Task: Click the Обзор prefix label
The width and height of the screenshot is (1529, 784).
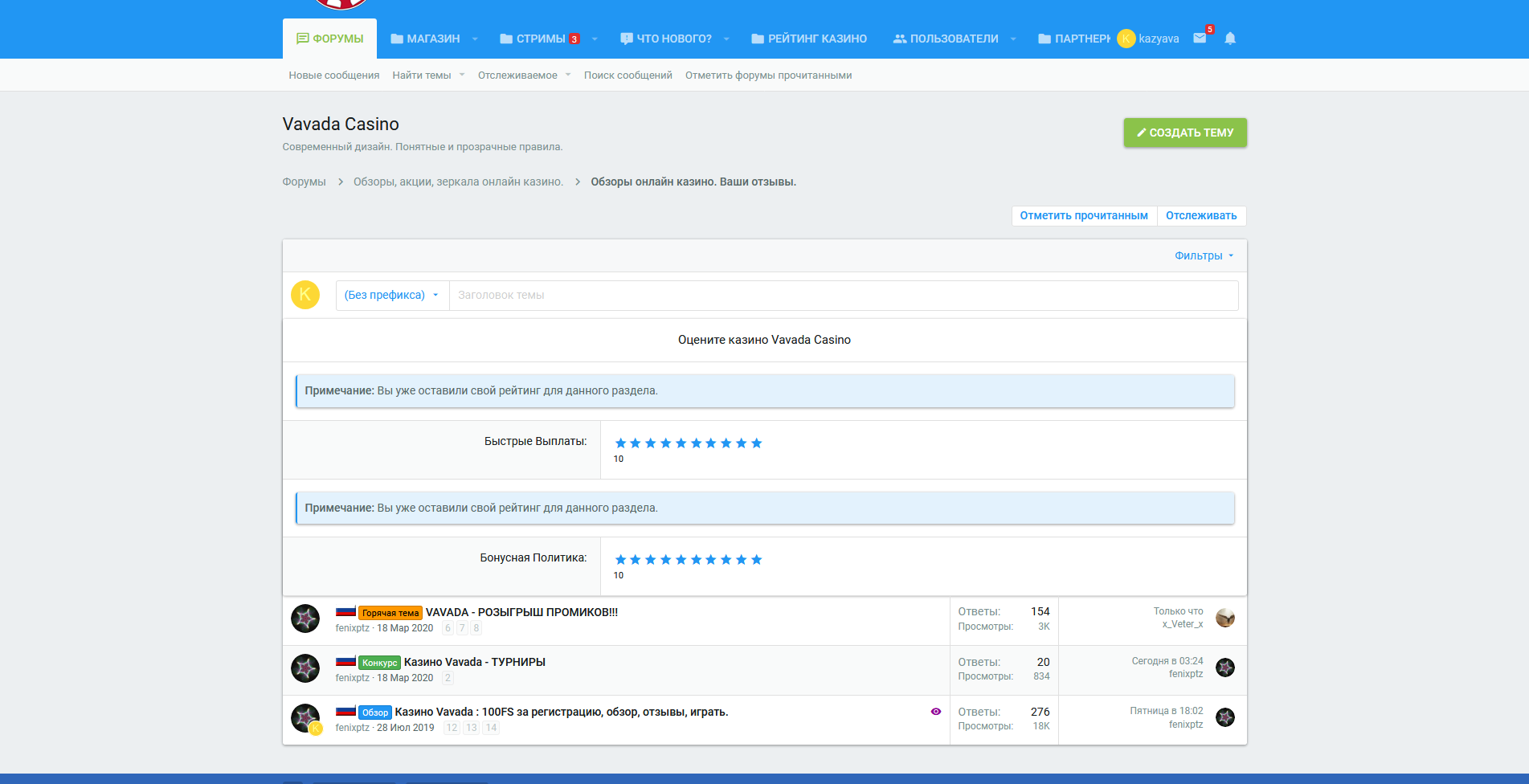Action: (375, 713)
